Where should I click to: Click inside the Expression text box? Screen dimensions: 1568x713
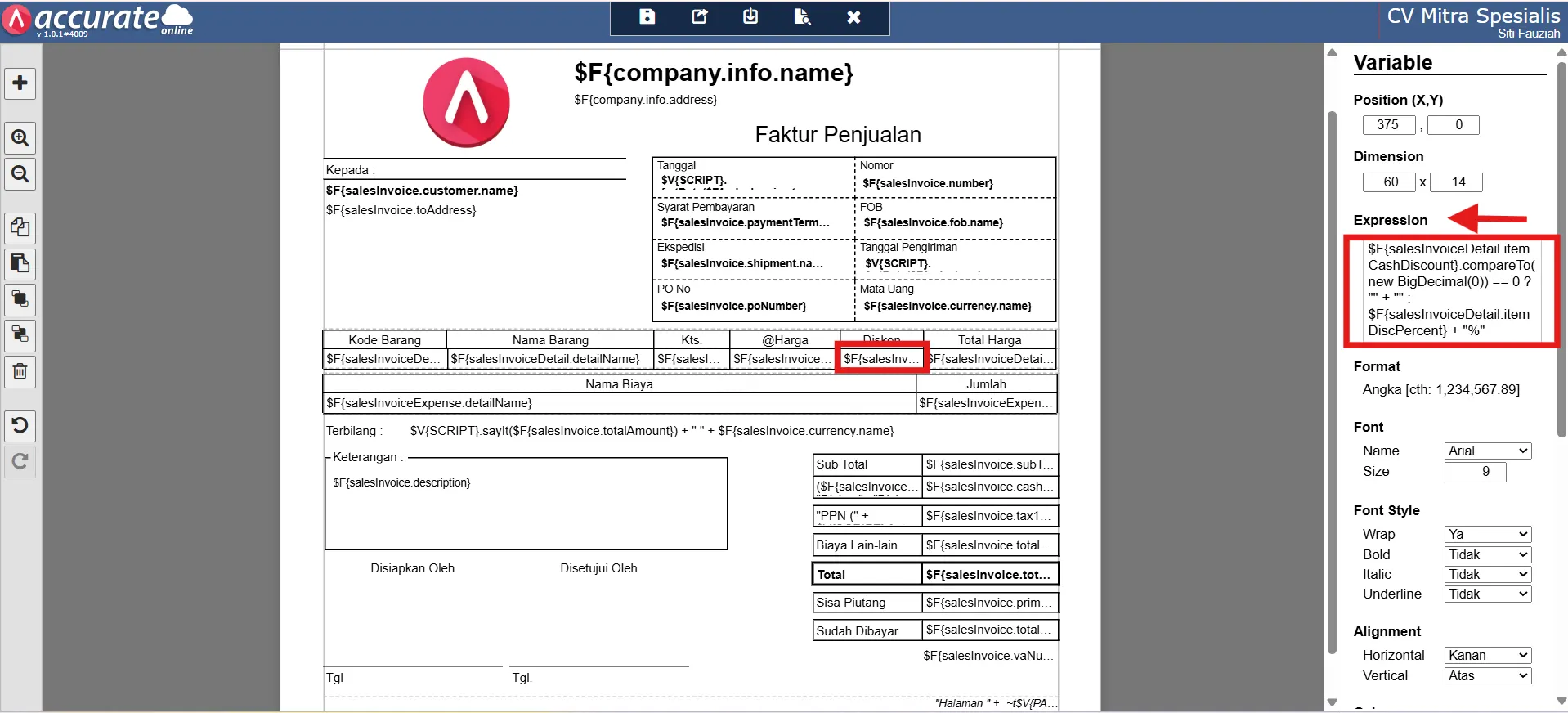click(1451, 290)
